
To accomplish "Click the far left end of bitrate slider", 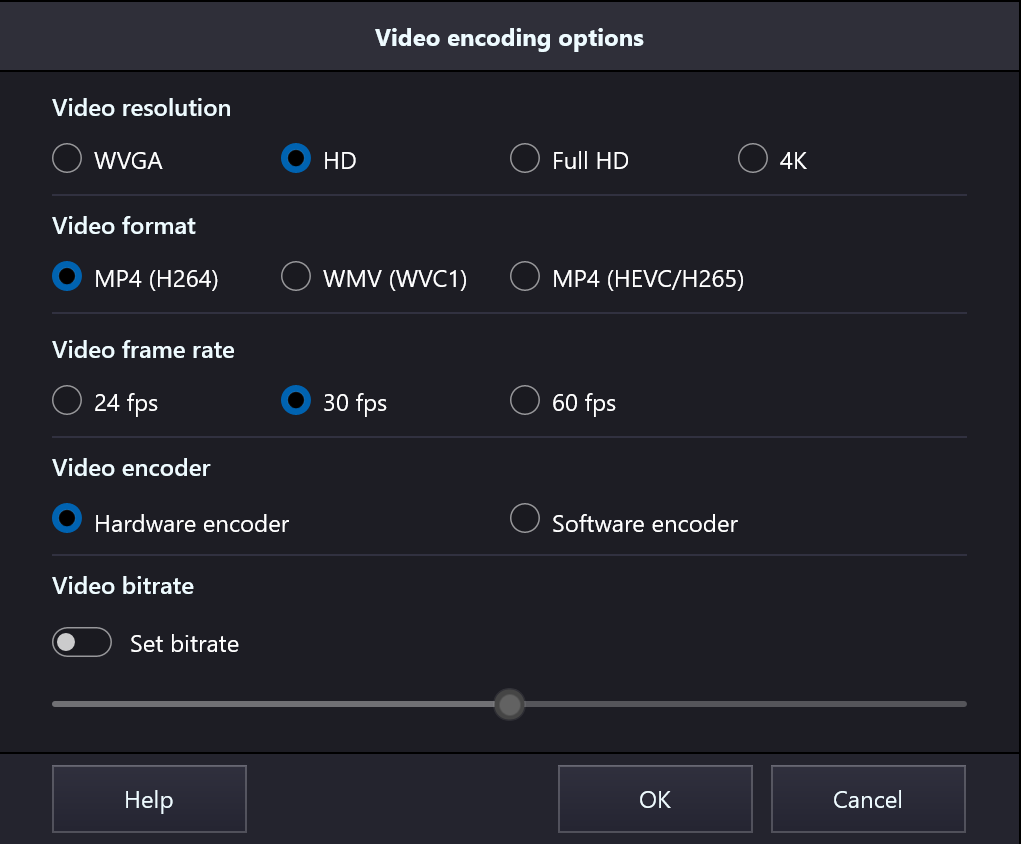I will [x=57, y=704].
